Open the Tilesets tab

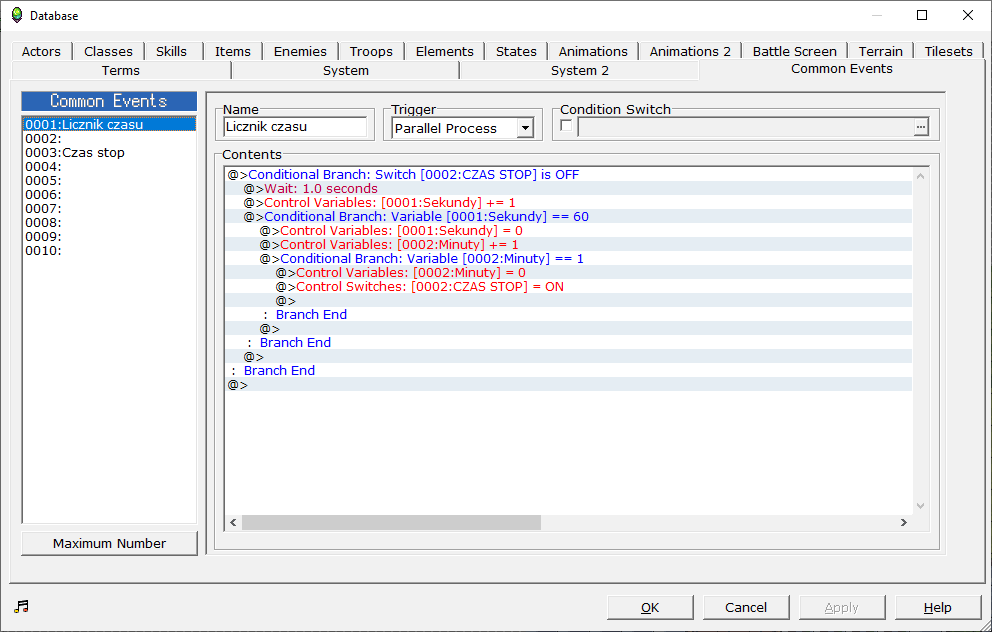click(x=948, y=51)
